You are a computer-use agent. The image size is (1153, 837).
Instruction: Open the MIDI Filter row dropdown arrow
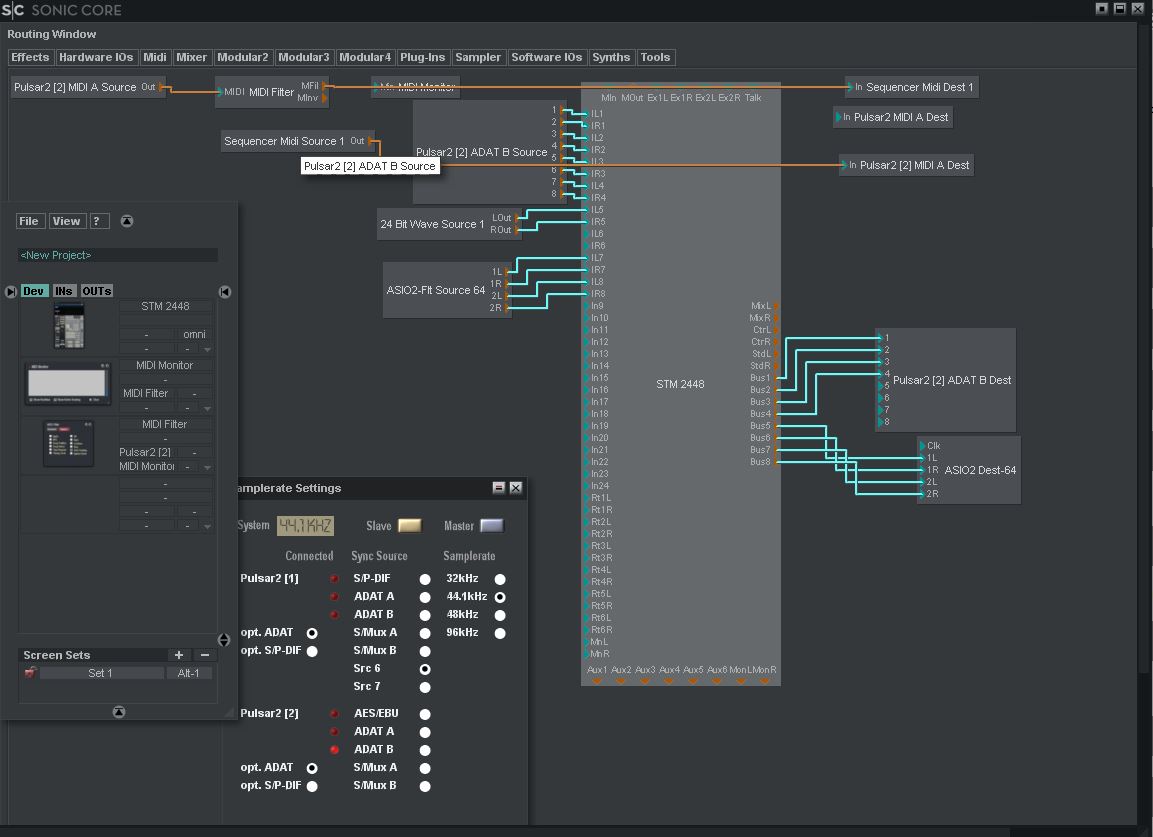pyautogui.click(x=207, y=467)
